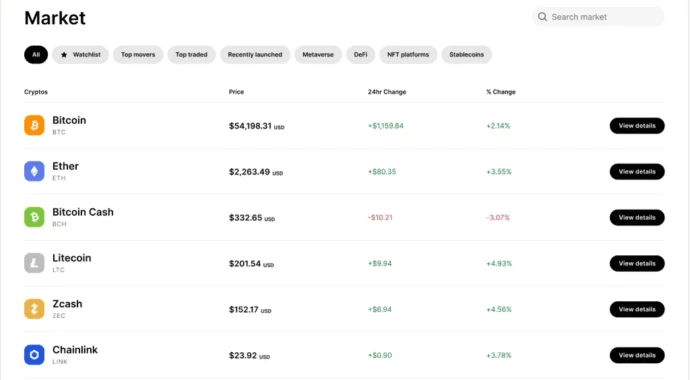This screenshot has height=380, width=690.
Task: Choose the DeFi category filter
Action: (x=360, y=55)
